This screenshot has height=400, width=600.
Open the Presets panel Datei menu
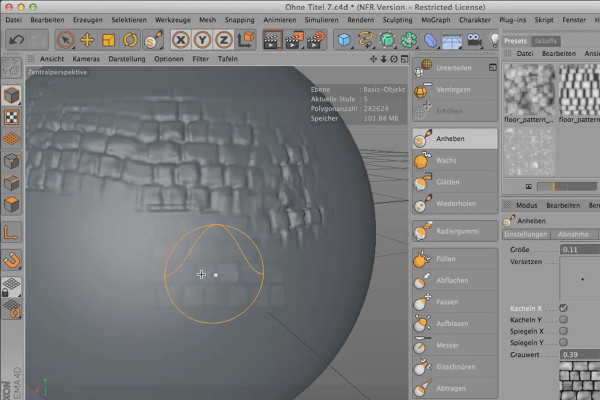pyautogui.click(x=525, y=54)
